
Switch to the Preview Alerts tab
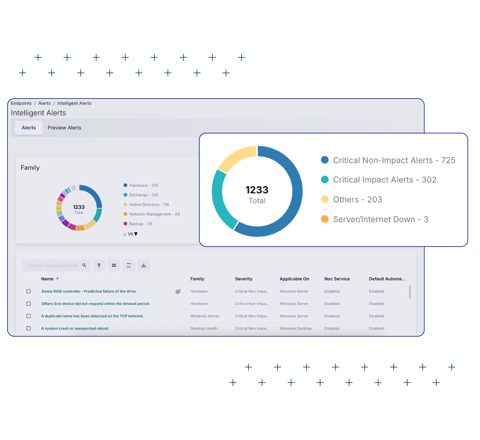[x=64, y=128]
